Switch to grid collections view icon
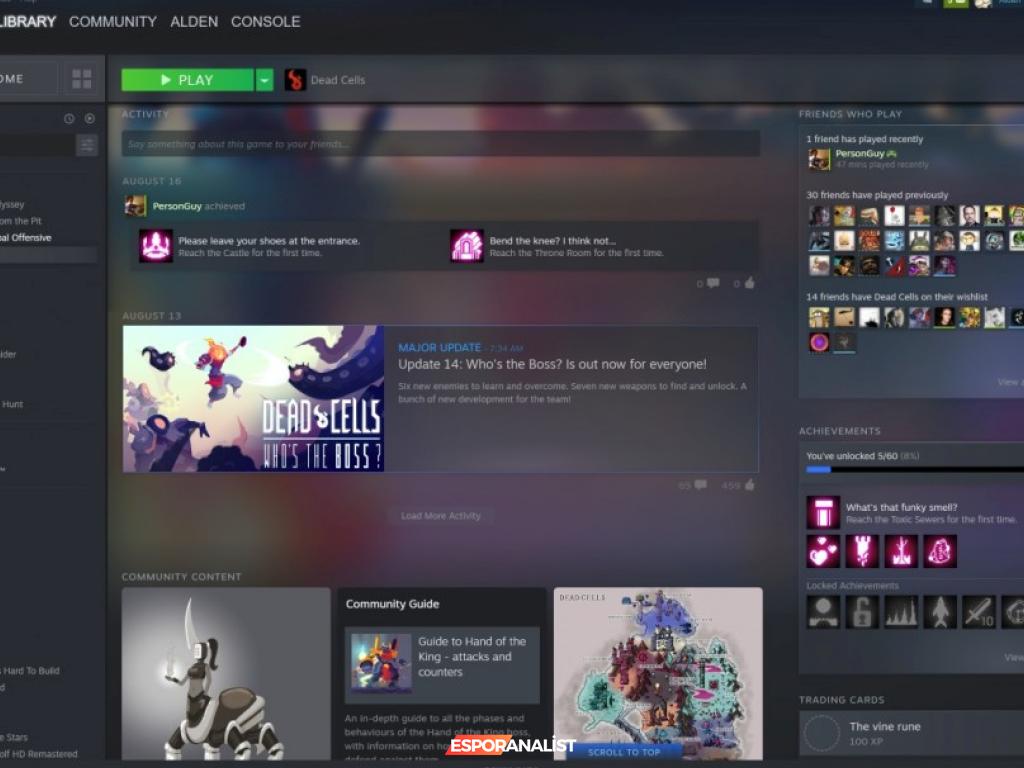This screenshot has height=768, width=1024. pyautogui.click(x=82, y=79)
